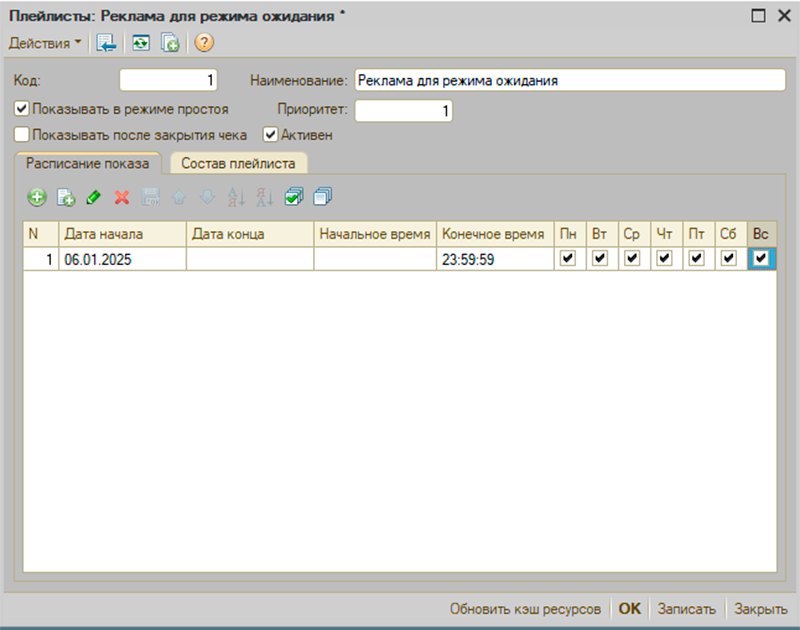Click the Дата начала column header

122,234
